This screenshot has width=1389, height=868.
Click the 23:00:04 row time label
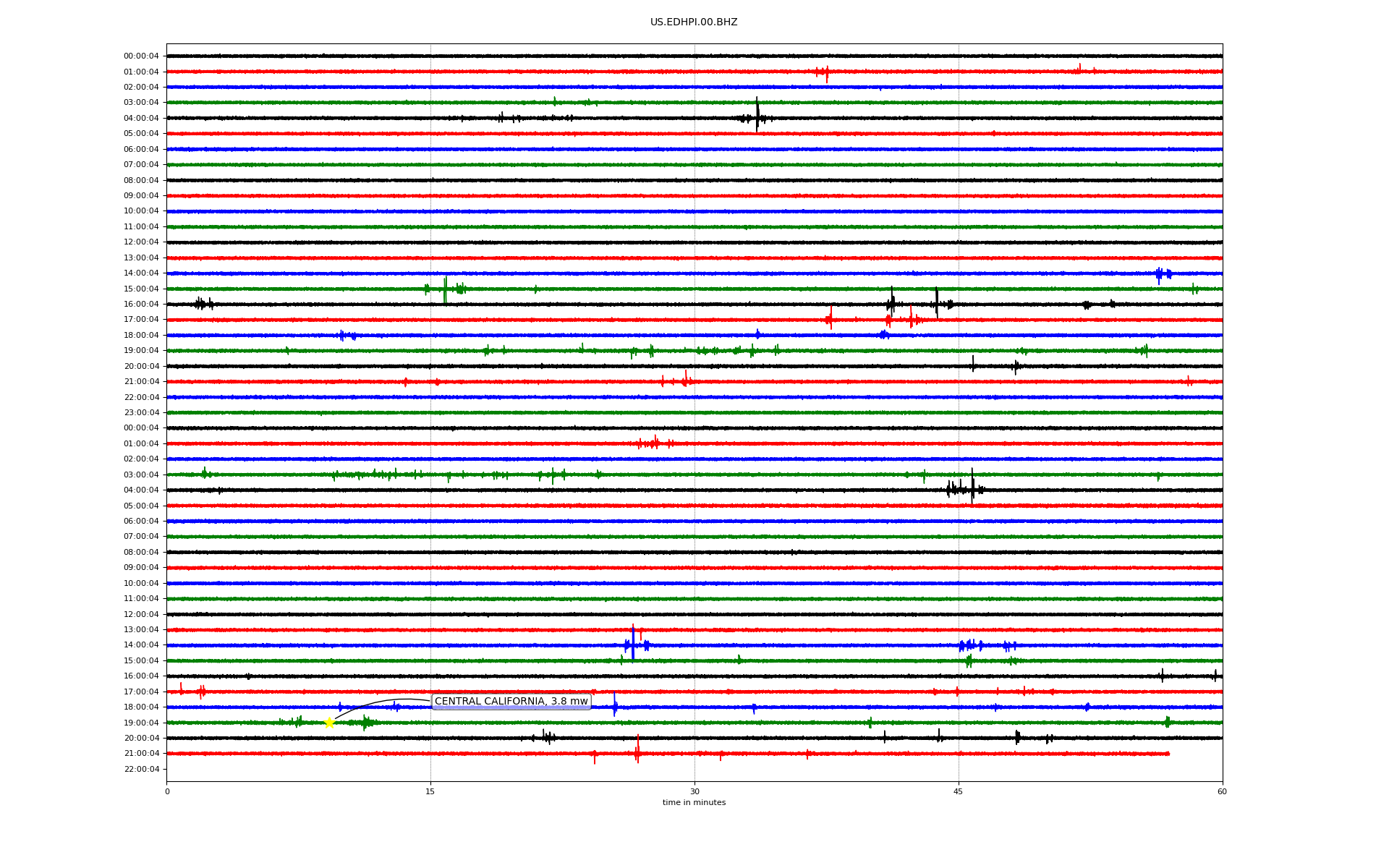point(141,413)
